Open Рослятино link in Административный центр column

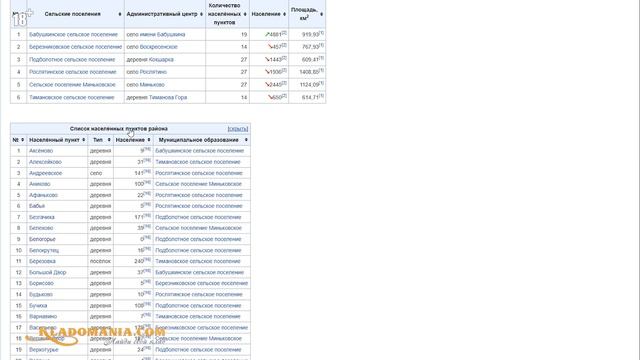coord(153,72)
